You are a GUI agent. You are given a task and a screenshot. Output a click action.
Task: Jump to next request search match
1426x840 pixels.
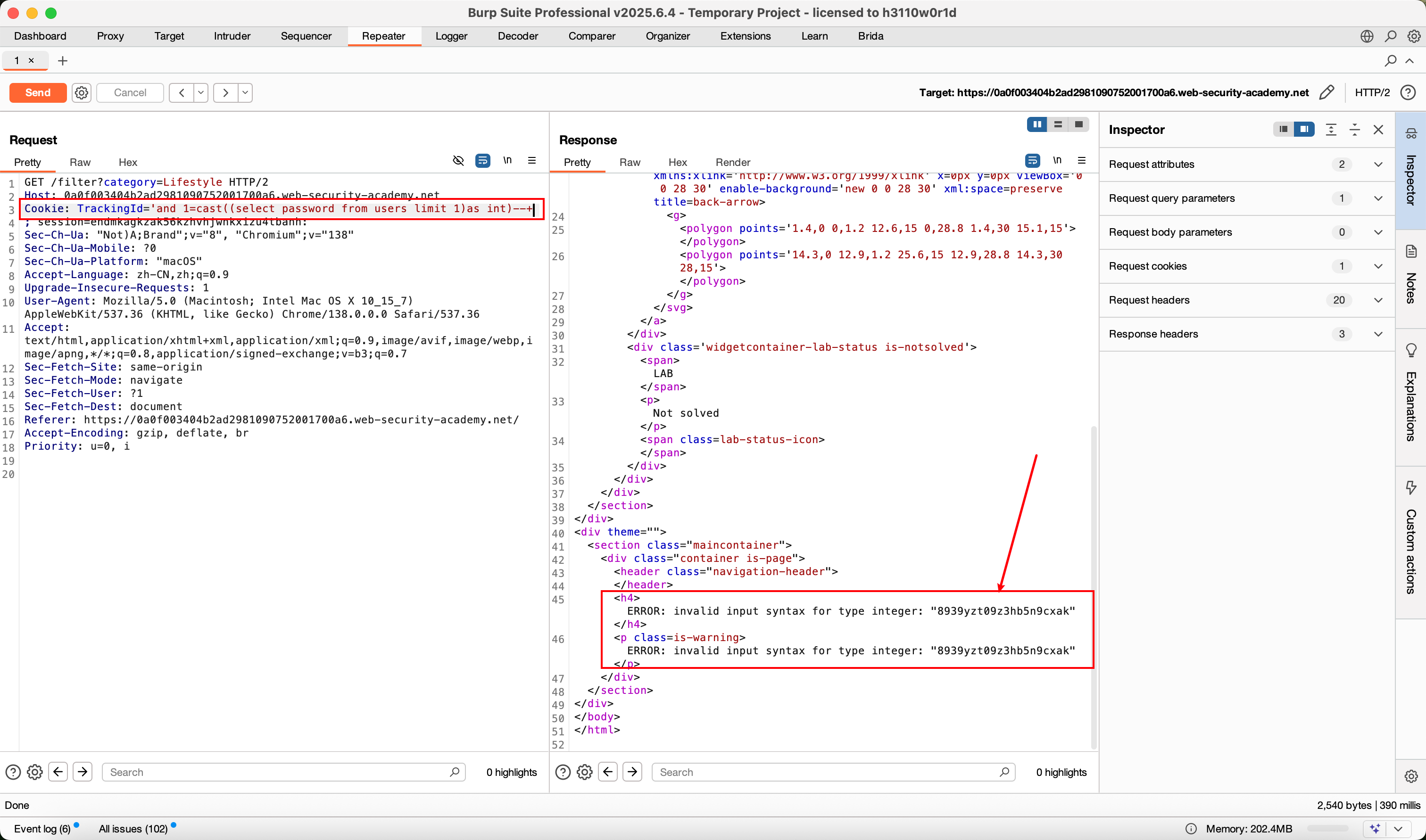click(x=83, y=772)
